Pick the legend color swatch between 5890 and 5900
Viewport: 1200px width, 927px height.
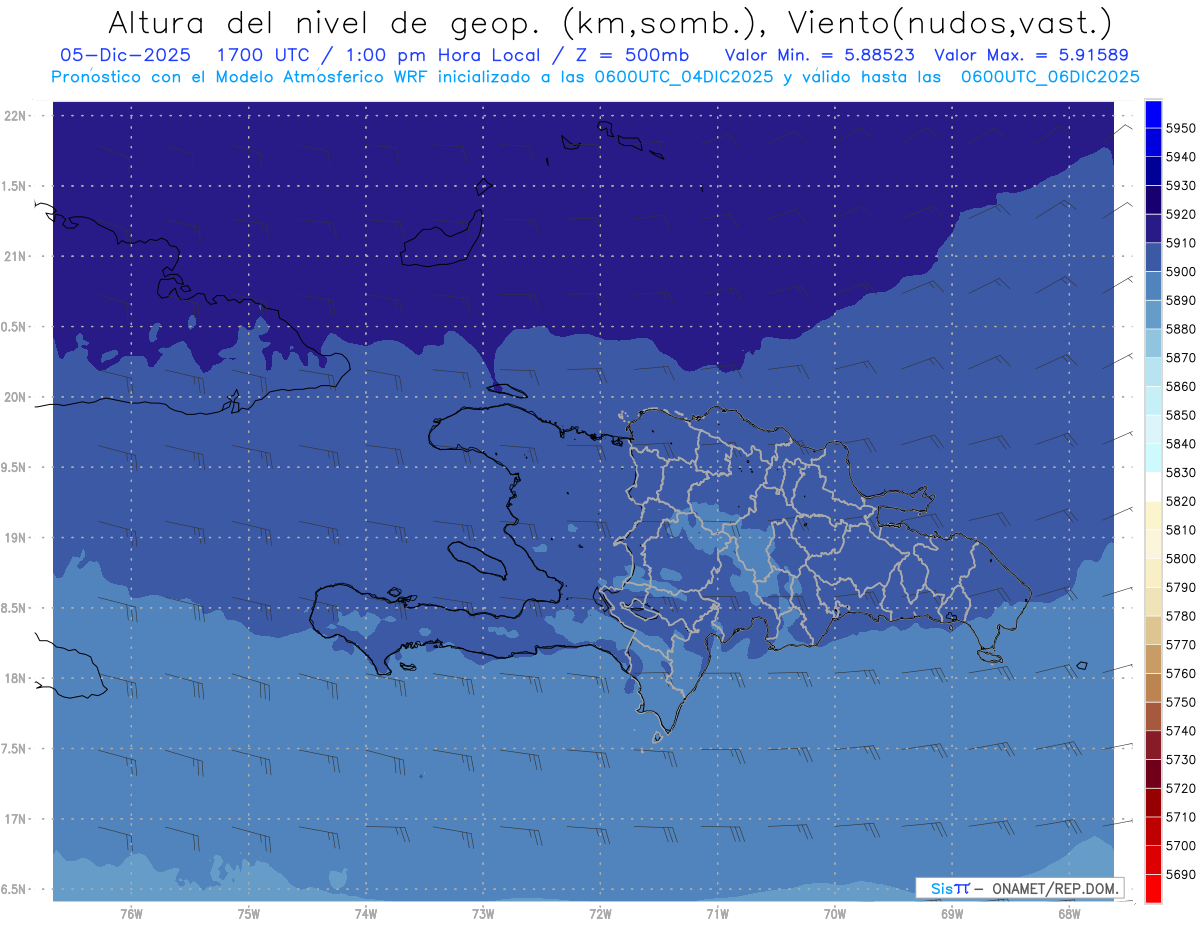[1153, 286]
